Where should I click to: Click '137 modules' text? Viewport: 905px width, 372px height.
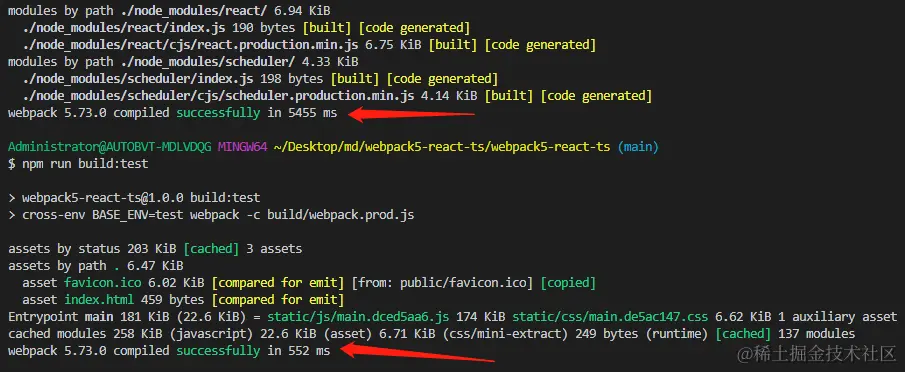click(x=816, y=334)
